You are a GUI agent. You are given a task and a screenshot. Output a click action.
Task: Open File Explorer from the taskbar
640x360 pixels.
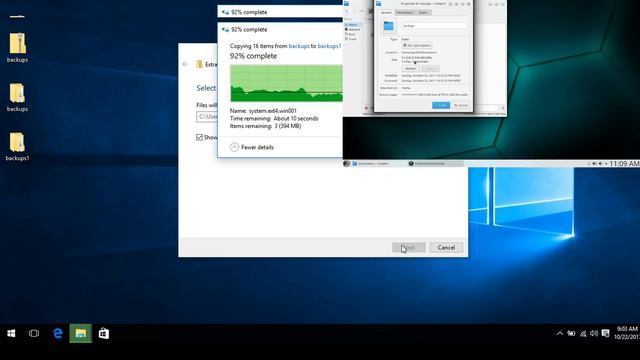[81, 333]
